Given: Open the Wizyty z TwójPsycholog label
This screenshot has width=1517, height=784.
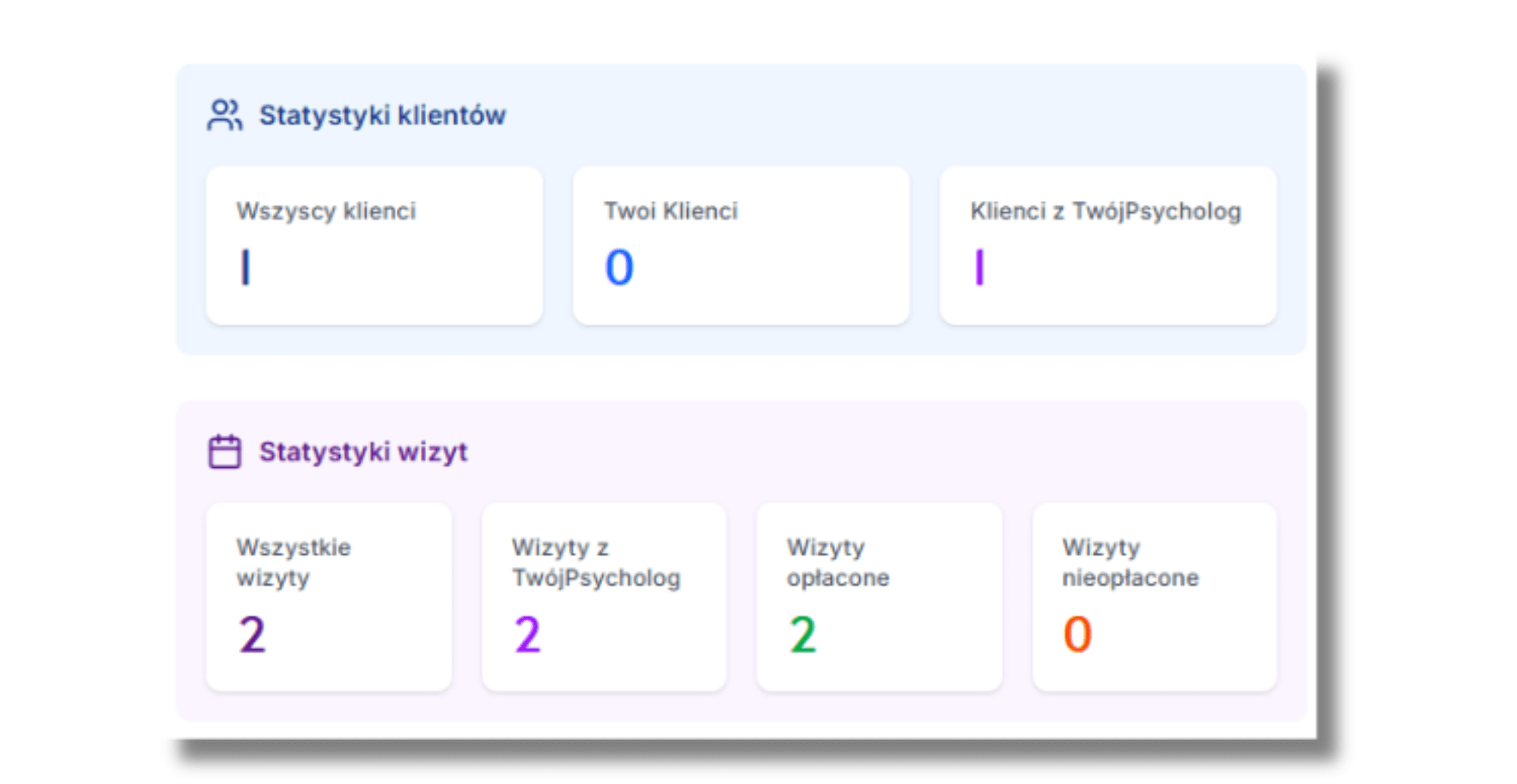Looking at the screenshot, I should pyautogui.click(x=596, y=562).
